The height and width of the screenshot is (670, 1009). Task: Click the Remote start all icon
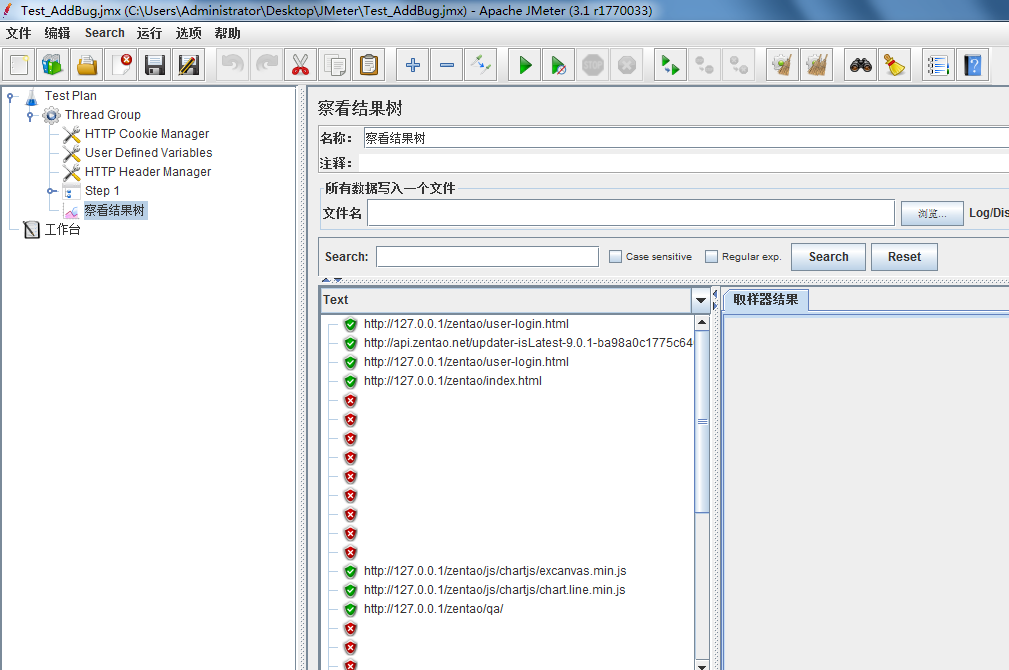[x=670, y=64]
